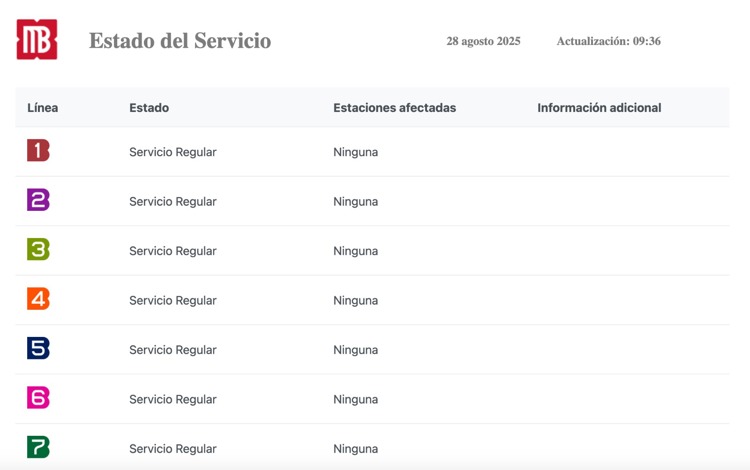Click Servicio Regular status for Line 4
750x470 pixels.
pos(173,300)
